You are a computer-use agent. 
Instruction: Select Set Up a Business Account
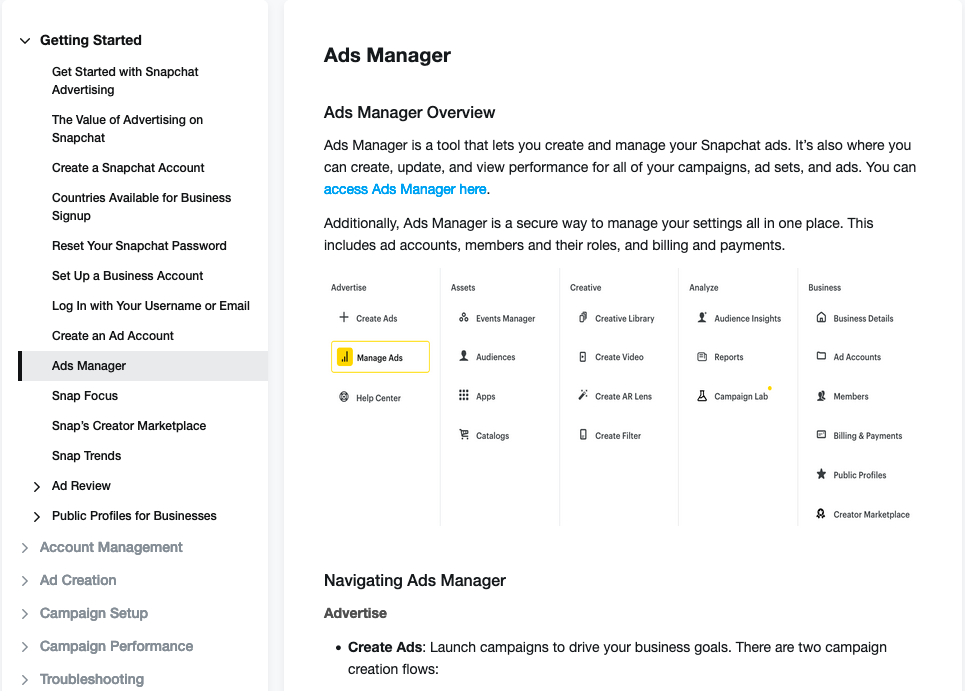pos(127,276)
